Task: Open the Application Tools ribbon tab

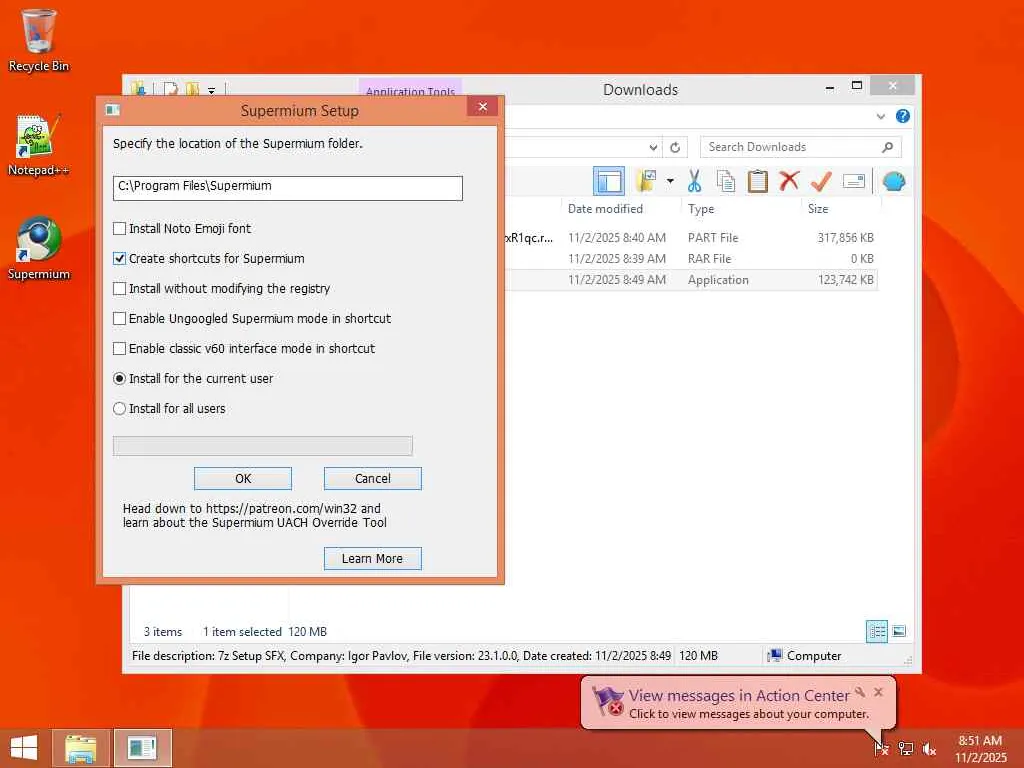Action: (x=410, y=90)
